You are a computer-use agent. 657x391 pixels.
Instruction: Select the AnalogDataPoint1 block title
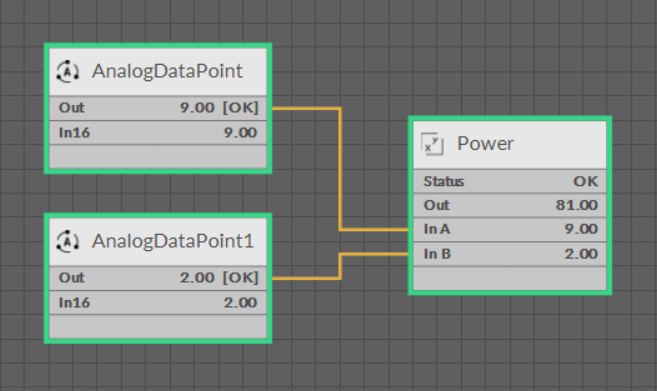[x=173, y=241]
